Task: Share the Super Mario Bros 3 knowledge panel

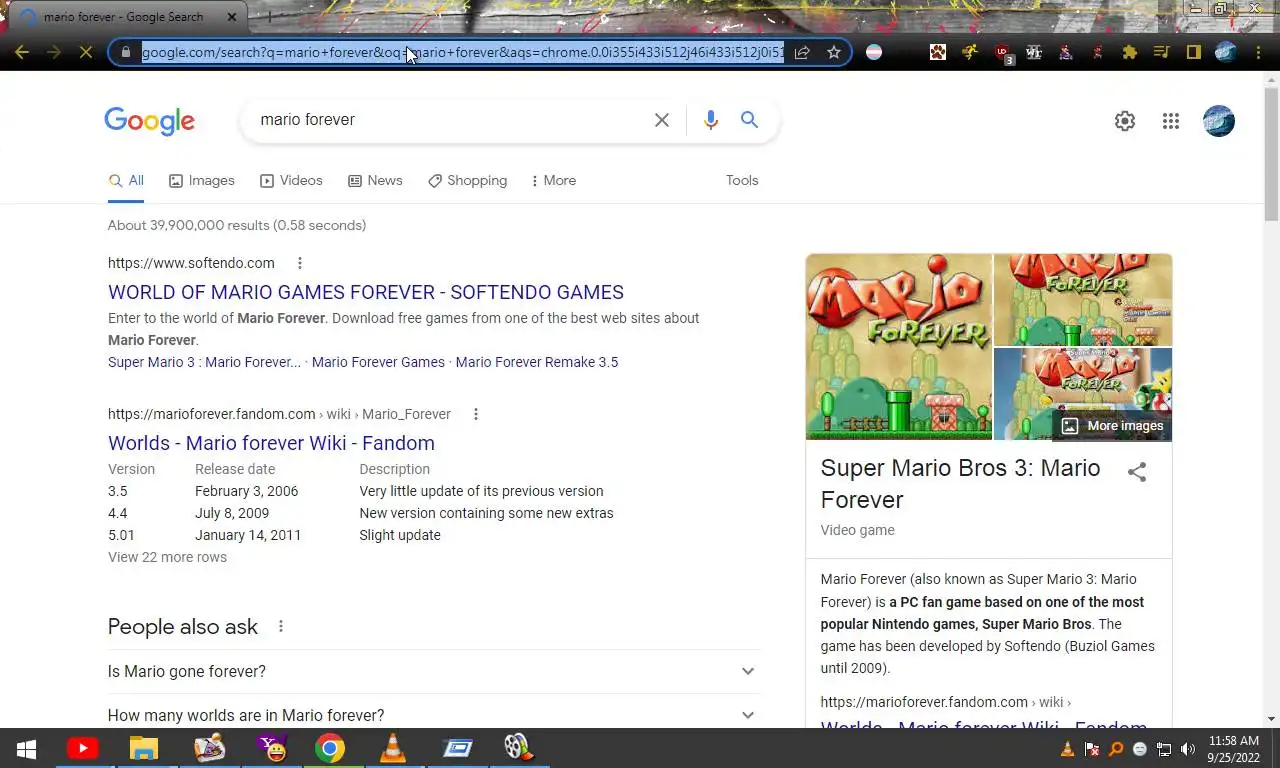Action: (1137, 472)
